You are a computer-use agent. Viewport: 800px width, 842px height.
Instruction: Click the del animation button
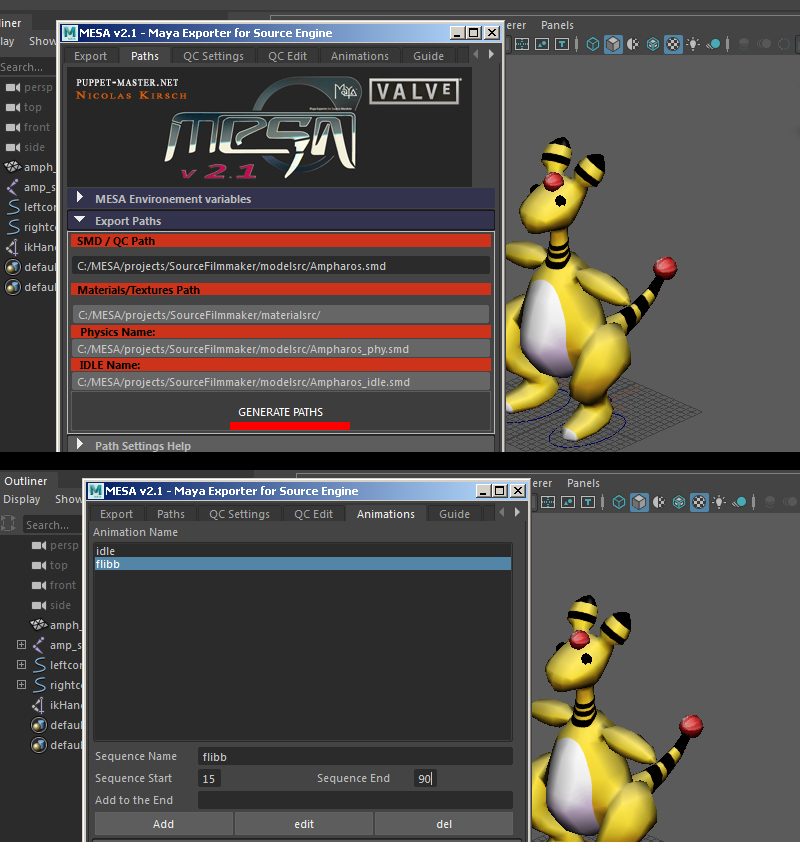444,824
